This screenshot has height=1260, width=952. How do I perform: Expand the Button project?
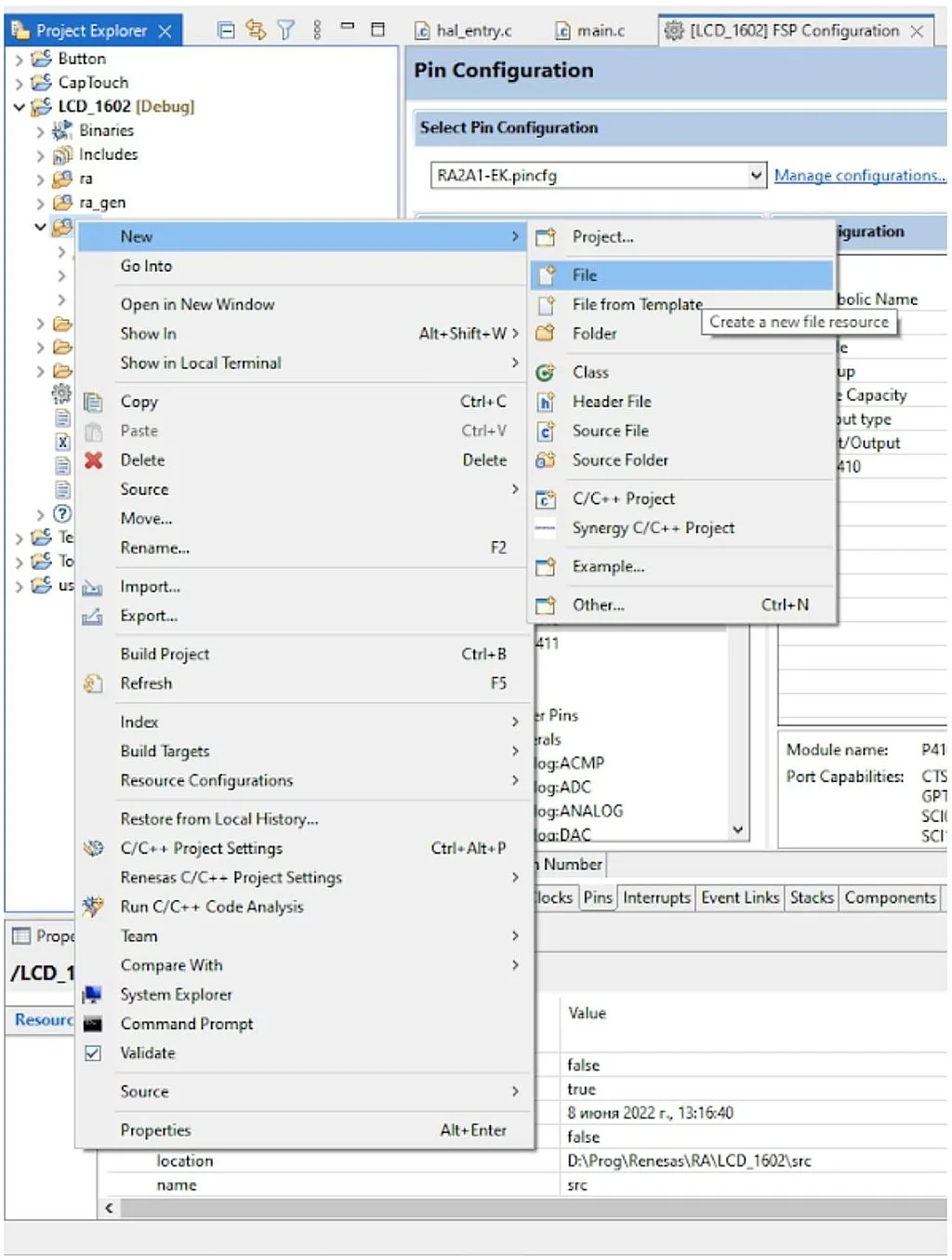(18, 58)
